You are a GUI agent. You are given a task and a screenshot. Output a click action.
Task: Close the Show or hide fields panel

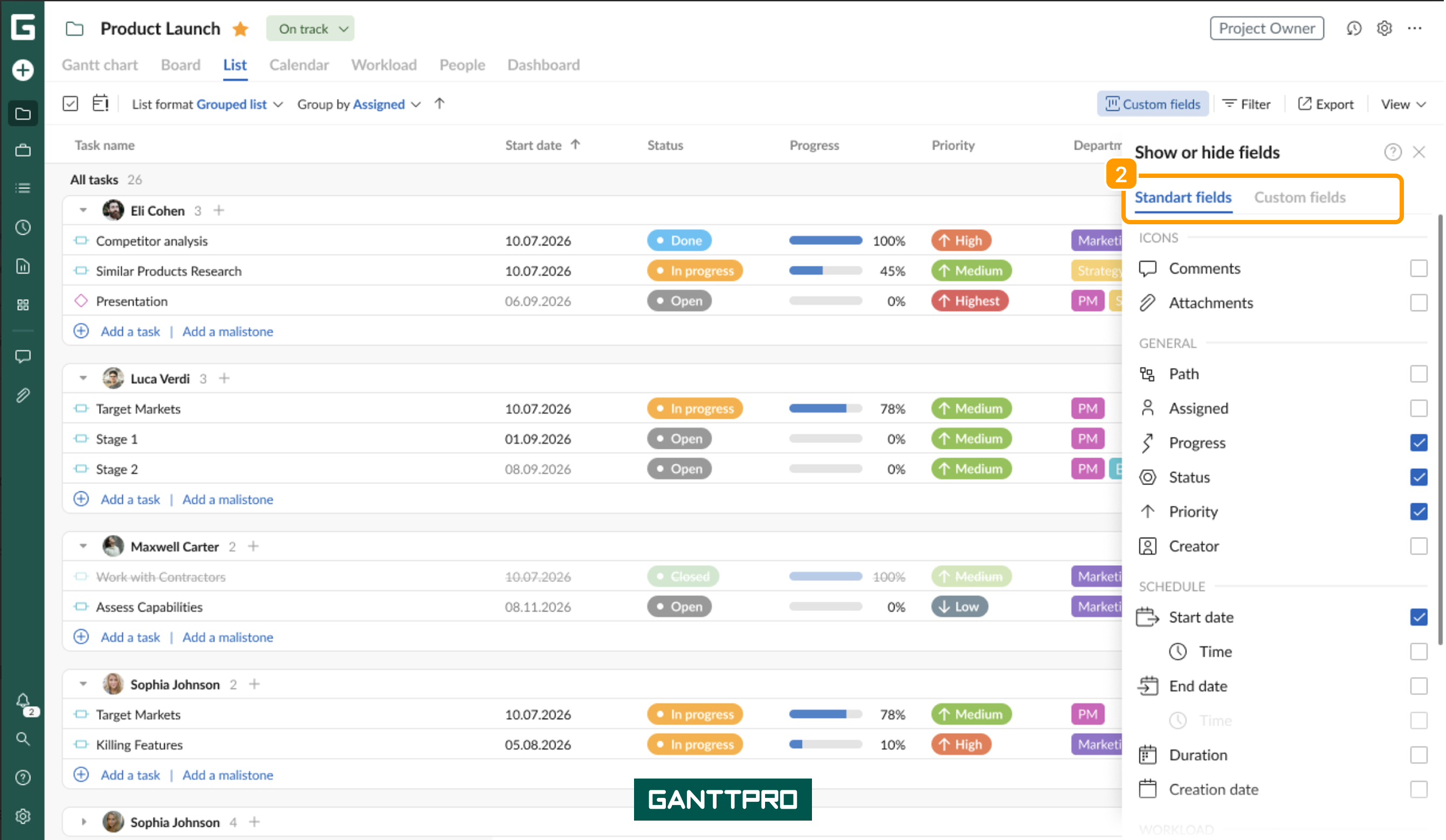pos(1419,152)
